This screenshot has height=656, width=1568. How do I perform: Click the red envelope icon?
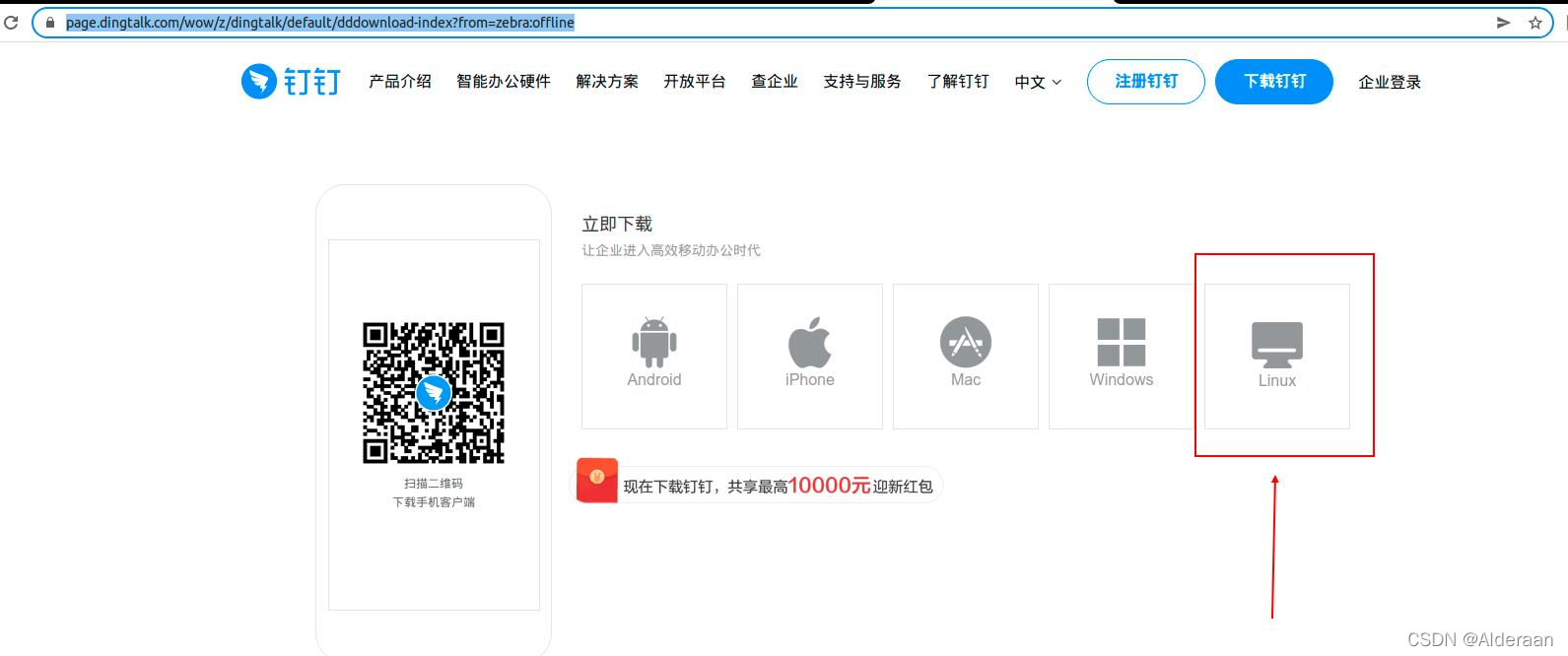[x=597, y=481]
